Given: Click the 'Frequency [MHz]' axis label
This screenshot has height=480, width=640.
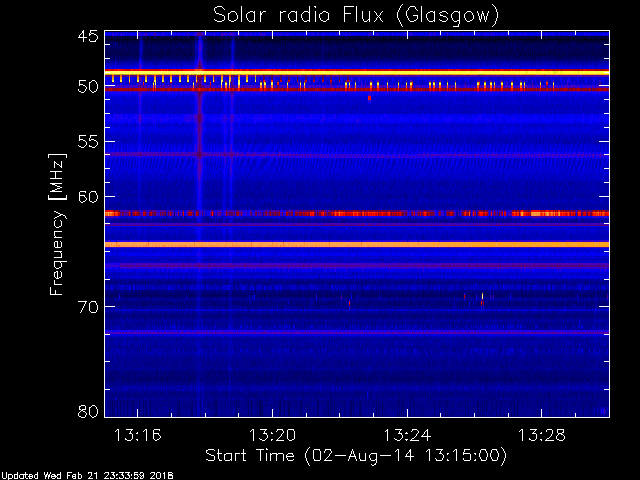Looking at the screenshot, I should click(x=57, y=224).
